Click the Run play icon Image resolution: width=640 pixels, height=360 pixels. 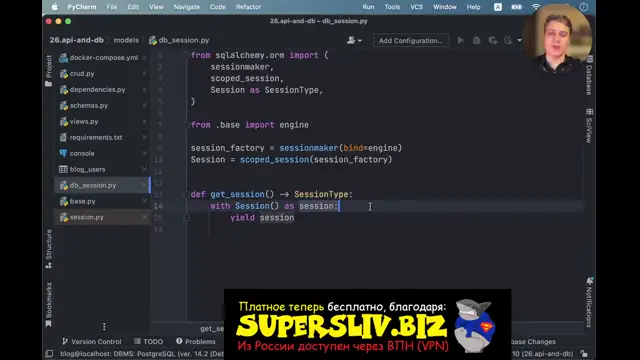(x=460, y=40)
